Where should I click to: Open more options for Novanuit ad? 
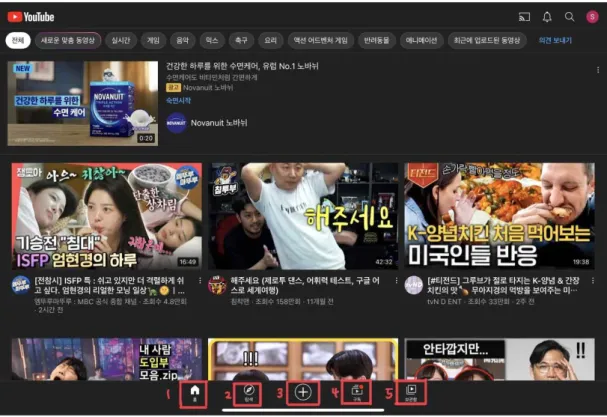pos(598,70)
